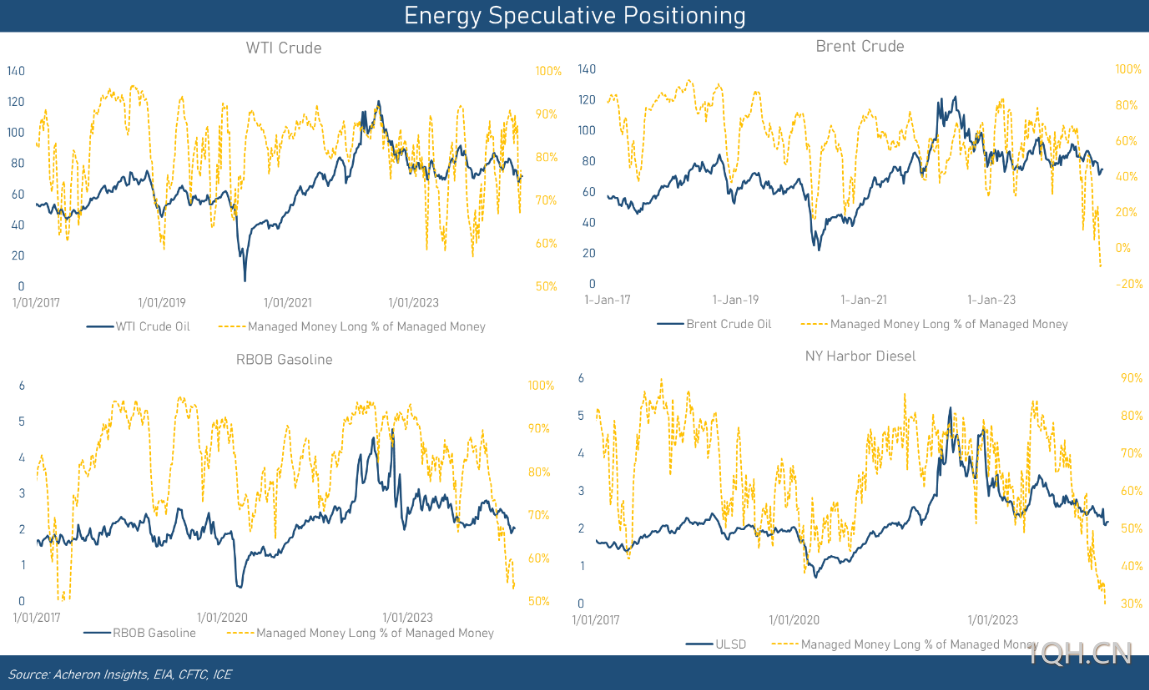Click 1-Jan-19 label on Brent axis

coord(736,300)
